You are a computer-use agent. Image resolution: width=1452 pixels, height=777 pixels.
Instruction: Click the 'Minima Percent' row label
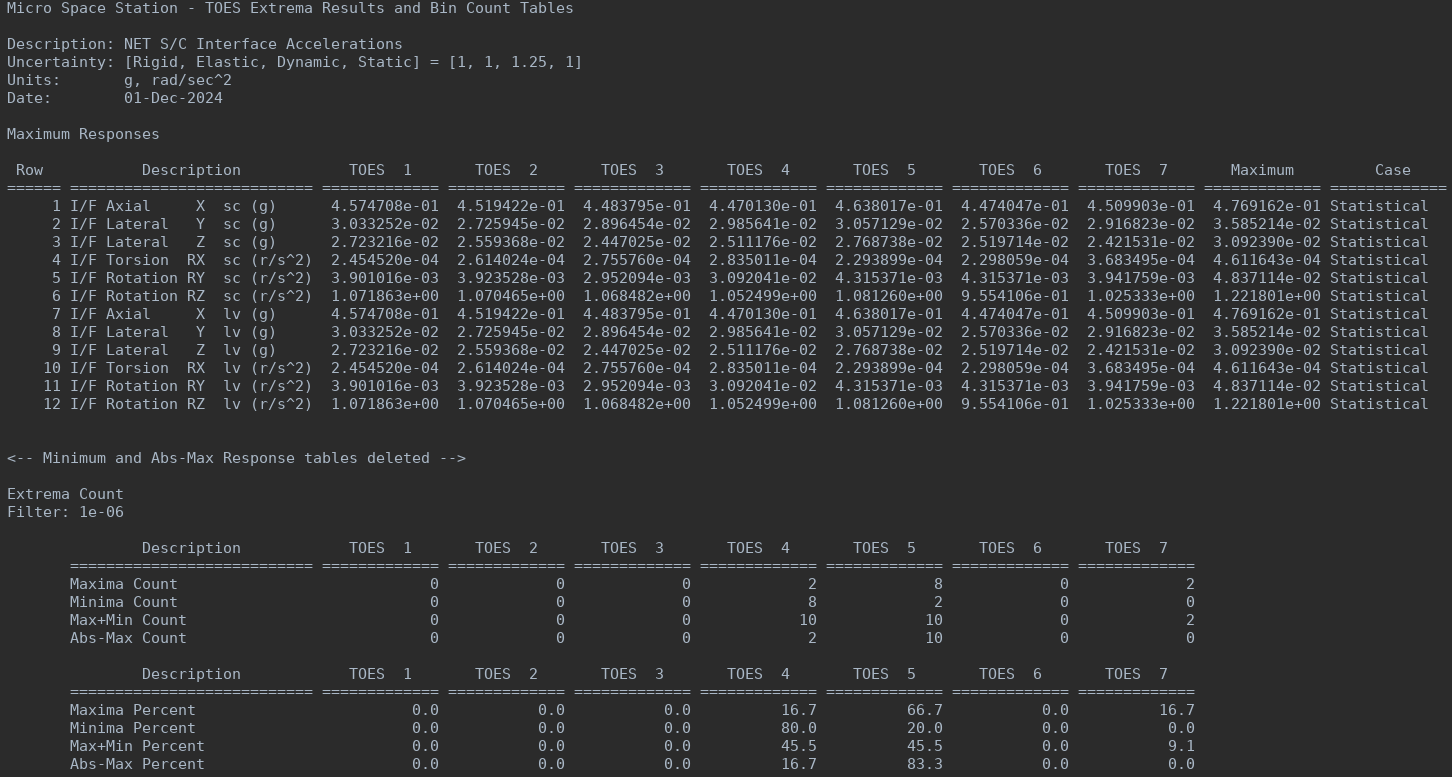(x=133, y=728)
